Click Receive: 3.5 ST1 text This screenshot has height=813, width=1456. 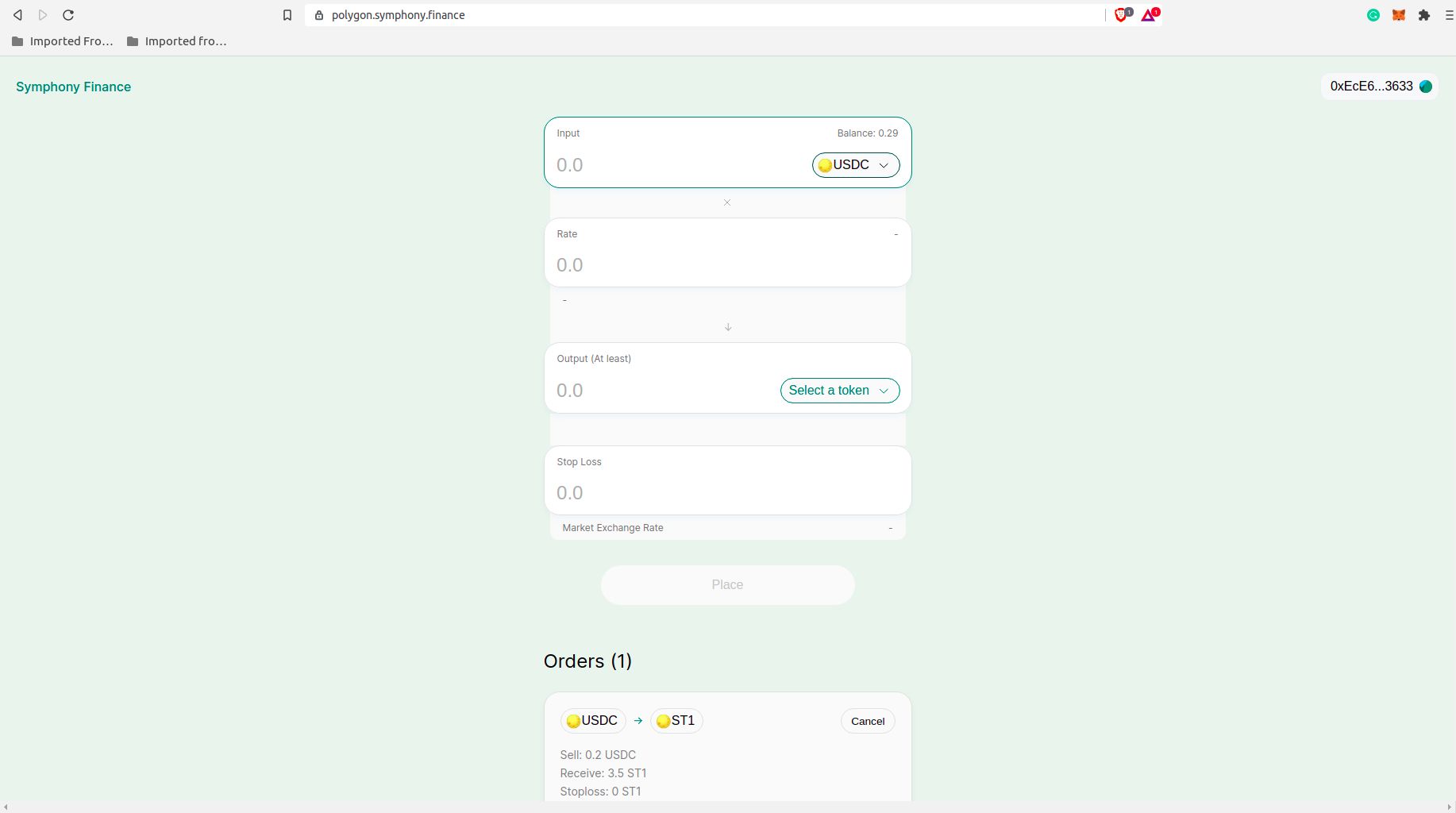[603, 773]
